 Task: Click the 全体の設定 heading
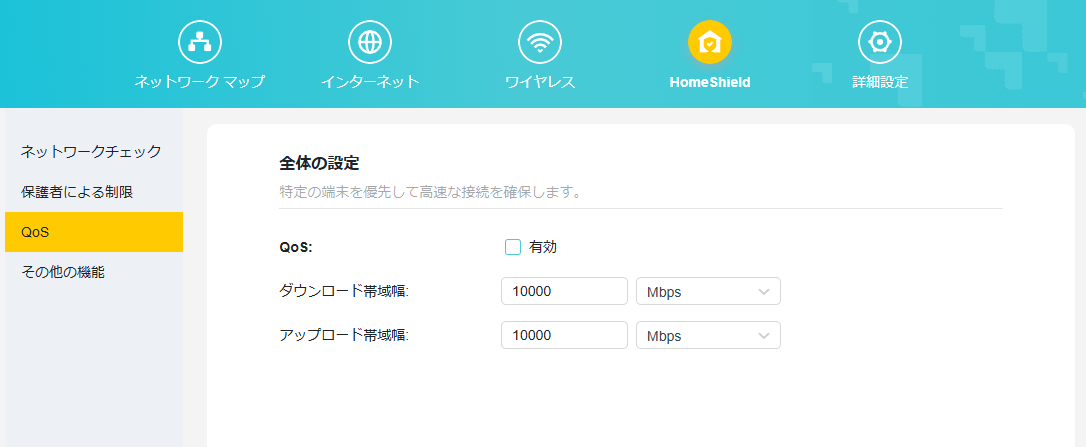coord(319,164)
